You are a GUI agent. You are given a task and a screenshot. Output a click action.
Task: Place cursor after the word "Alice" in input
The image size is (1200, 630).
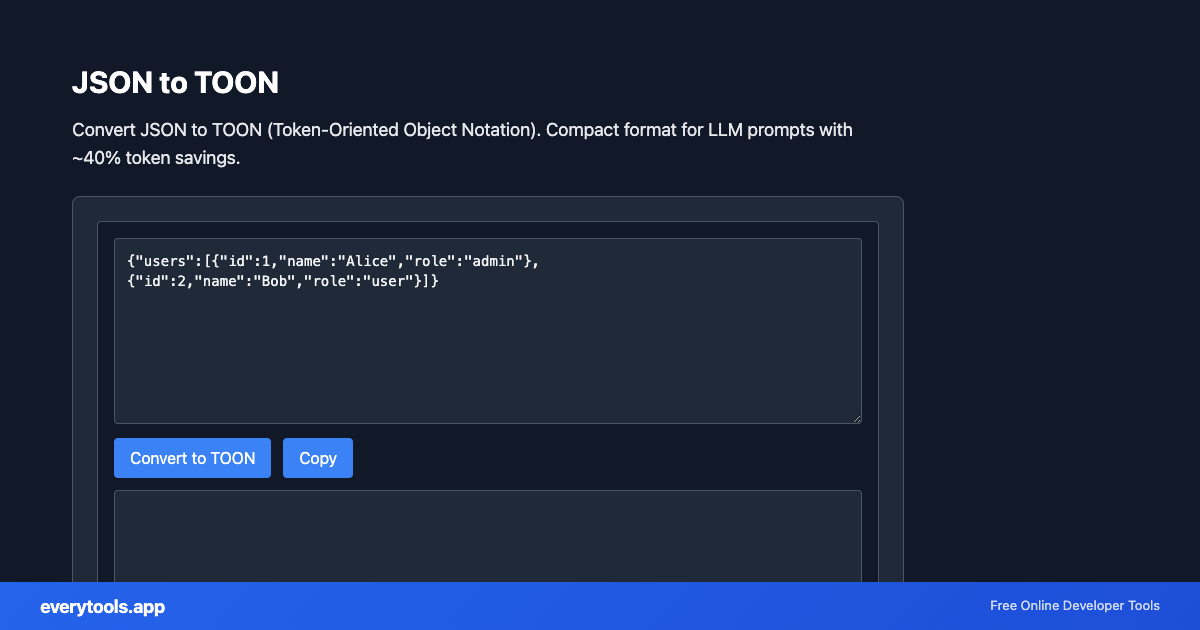click(x=389, y=260)
